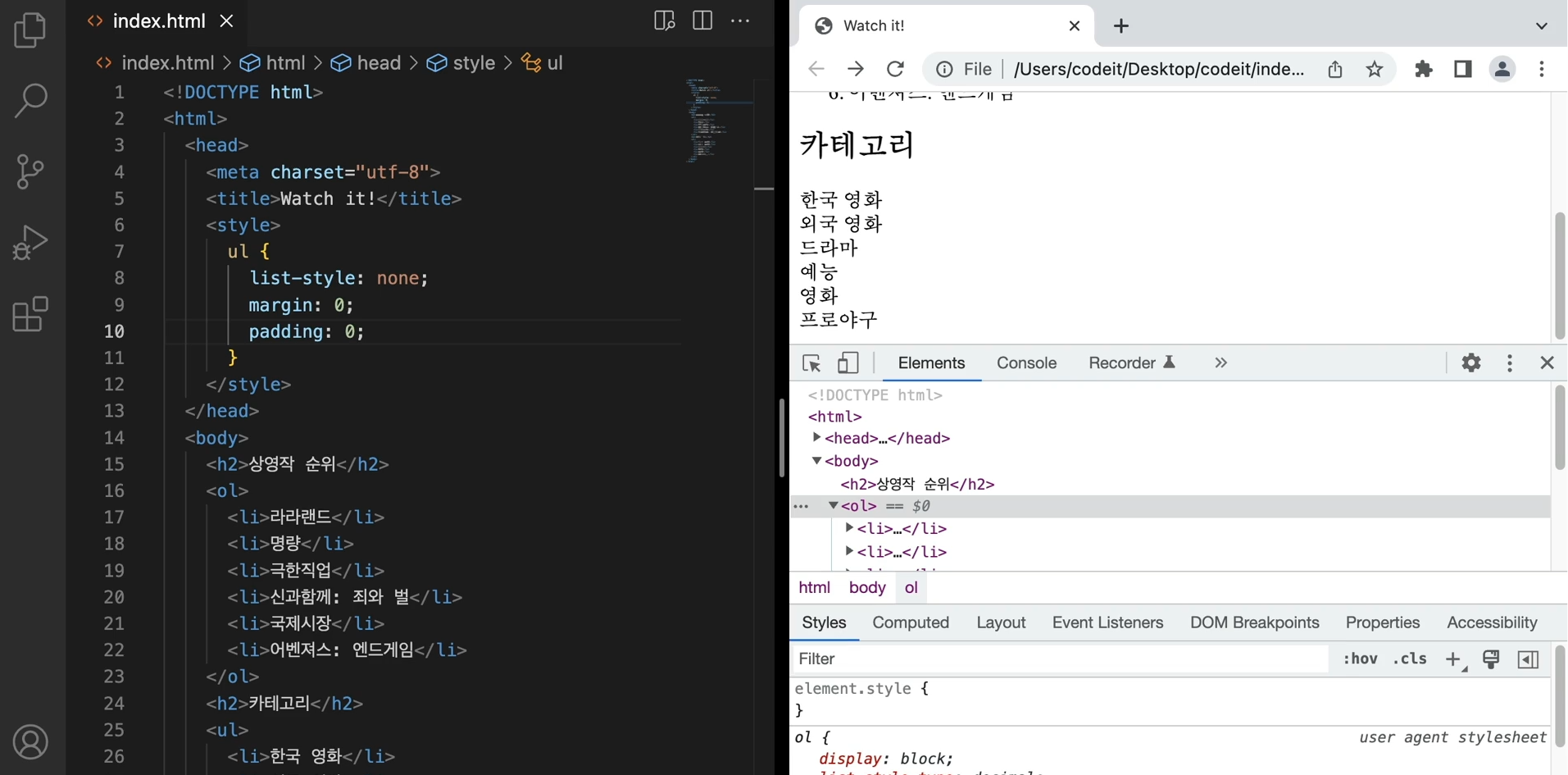Switch to the Styles pane tab
1568x775 pixels.
point(825,622)
